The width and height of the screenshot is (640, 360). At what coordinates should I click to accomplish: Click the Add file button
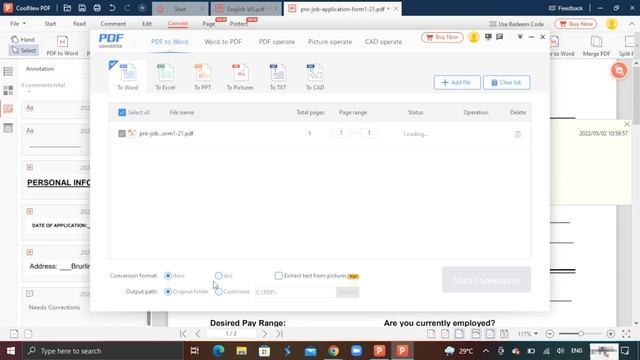click(x=457, y=82)
